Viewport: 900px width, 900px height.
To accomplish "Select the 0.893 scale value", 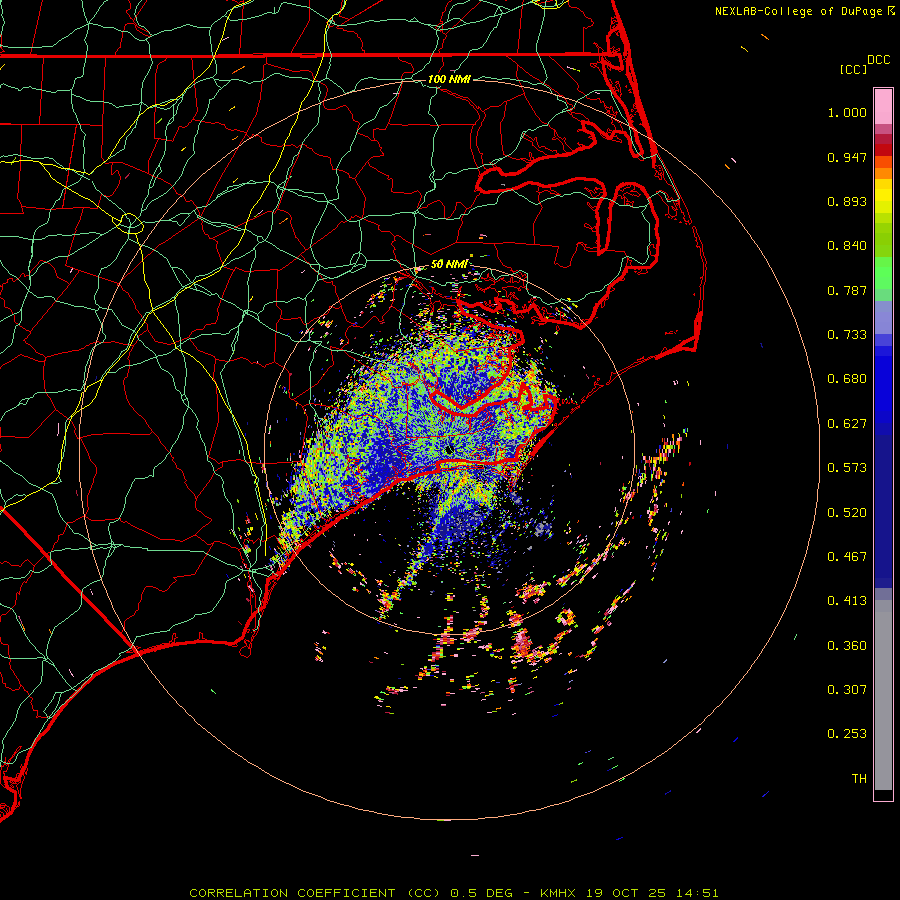I will (847, 201).
